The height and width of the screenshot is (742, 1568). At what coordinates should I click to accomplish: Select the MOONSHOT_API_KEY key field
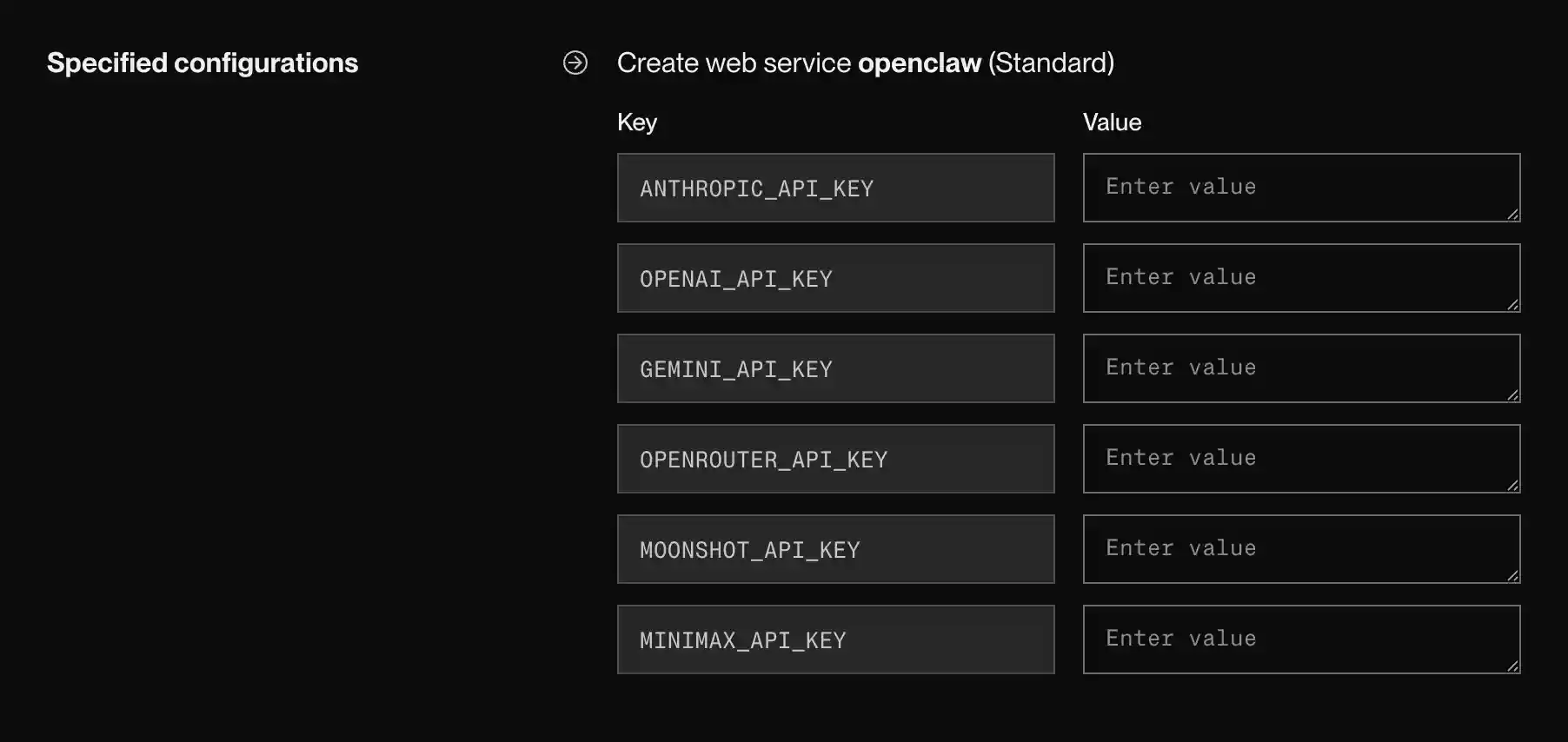coord(836,549)
